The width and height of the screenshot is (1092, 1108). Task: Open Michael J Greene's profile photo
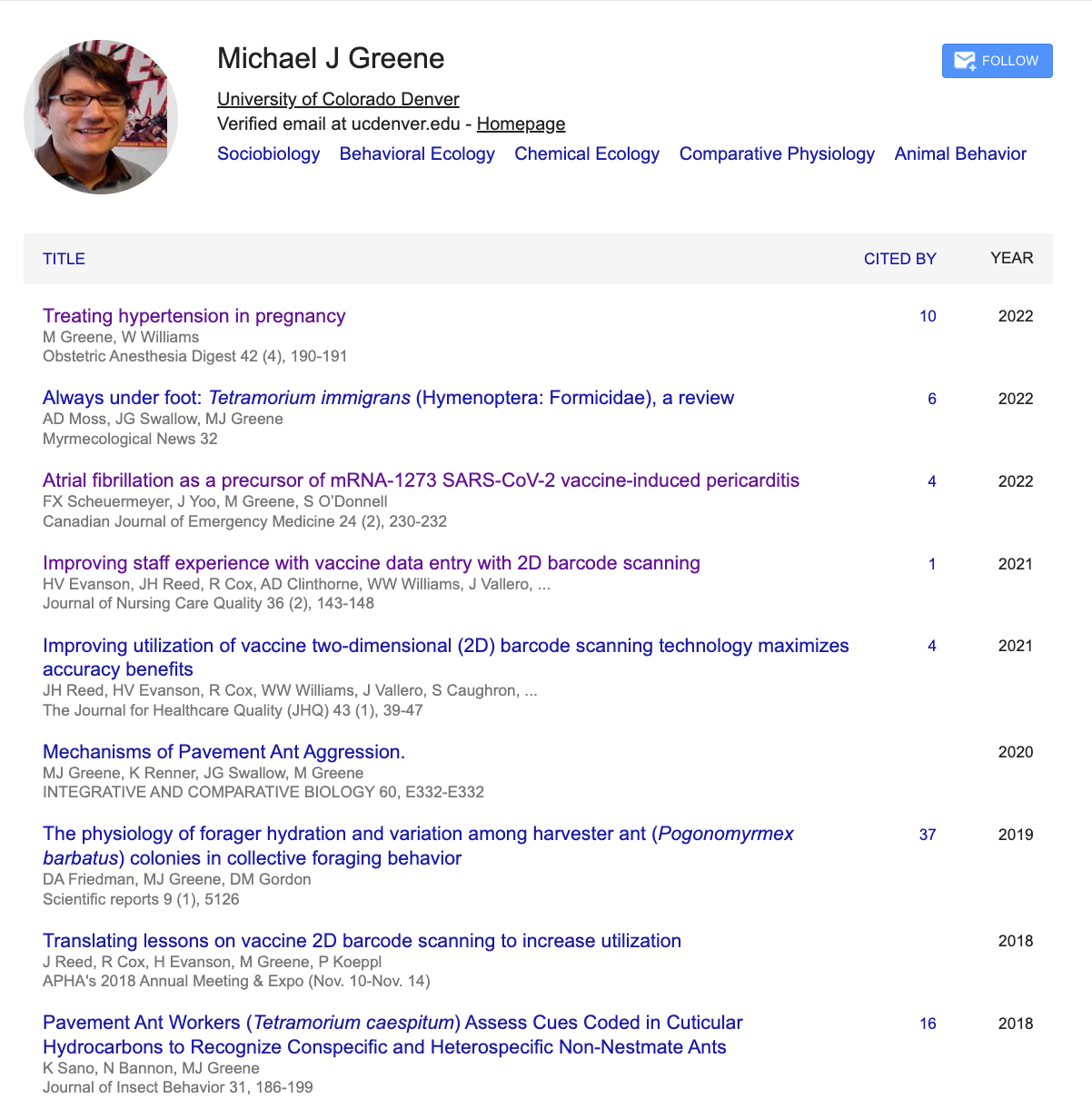(x=101, y=116)
